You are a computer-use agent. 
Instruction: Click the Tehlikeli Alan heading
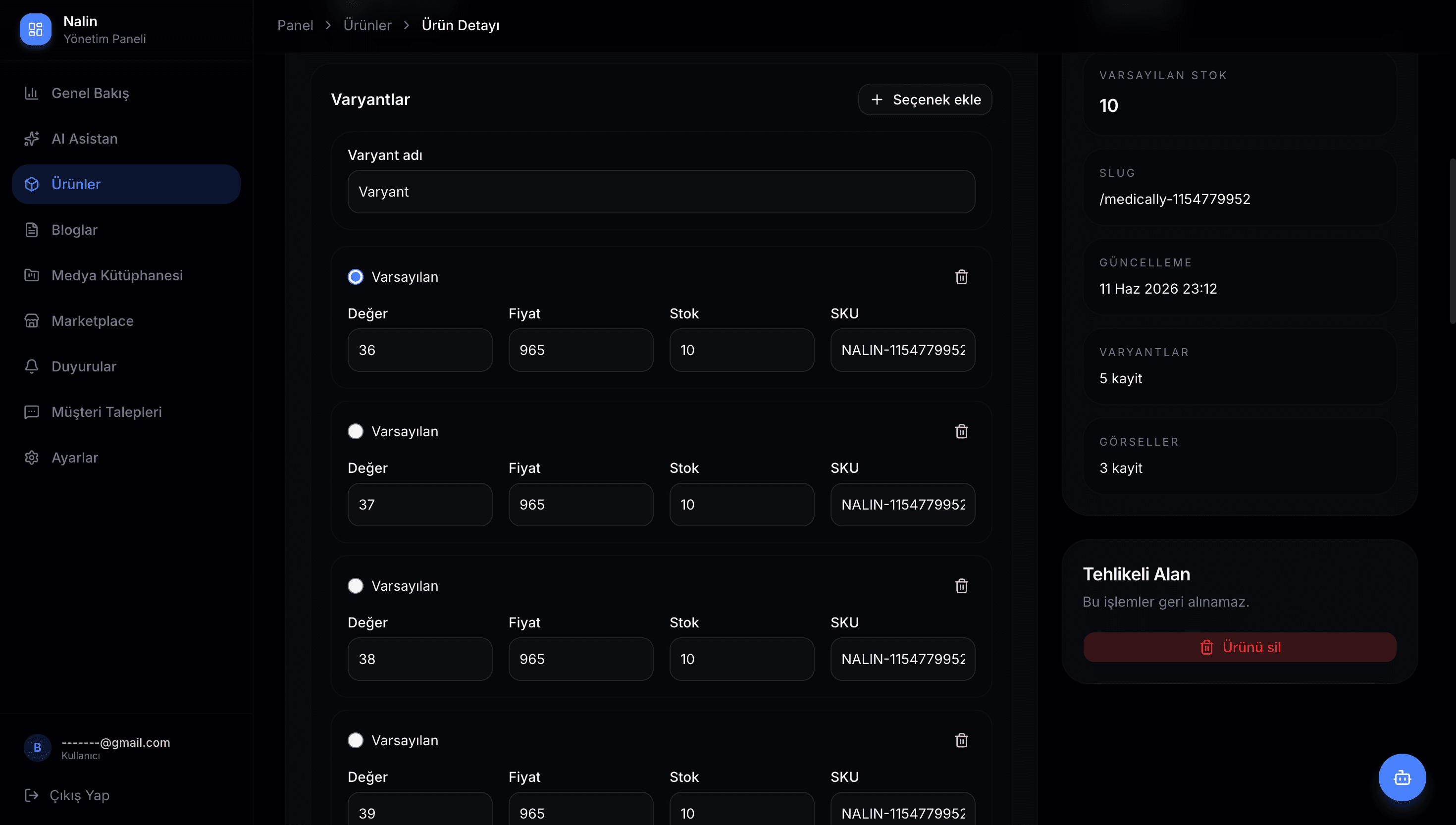coord(1136,574)
